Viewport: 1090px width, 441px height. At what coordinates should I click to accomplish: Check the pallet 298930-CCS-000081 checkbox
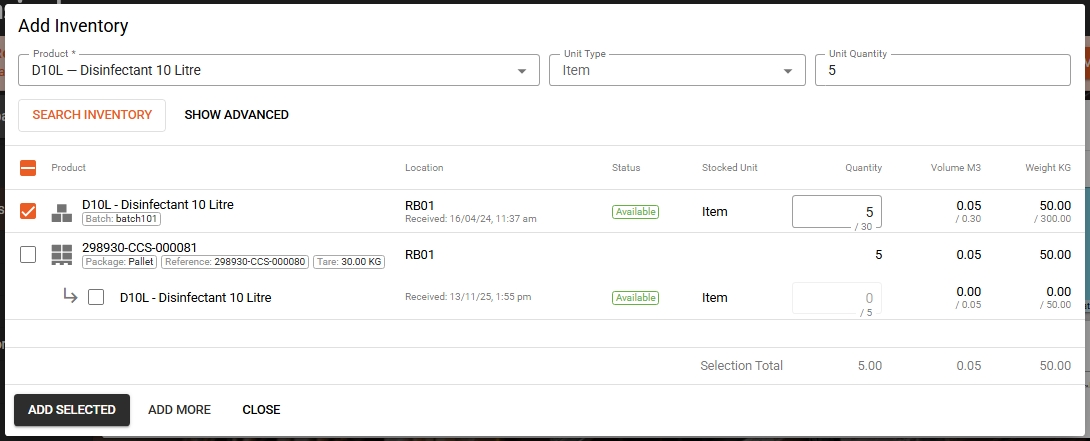28,255
